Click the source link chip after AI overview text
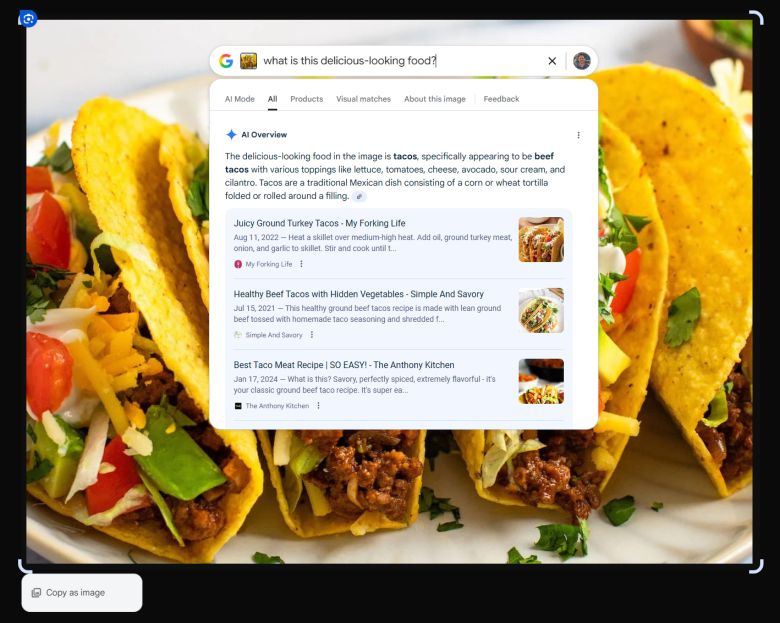The width and height of the screenshot is (780, 623). (359, 197)
